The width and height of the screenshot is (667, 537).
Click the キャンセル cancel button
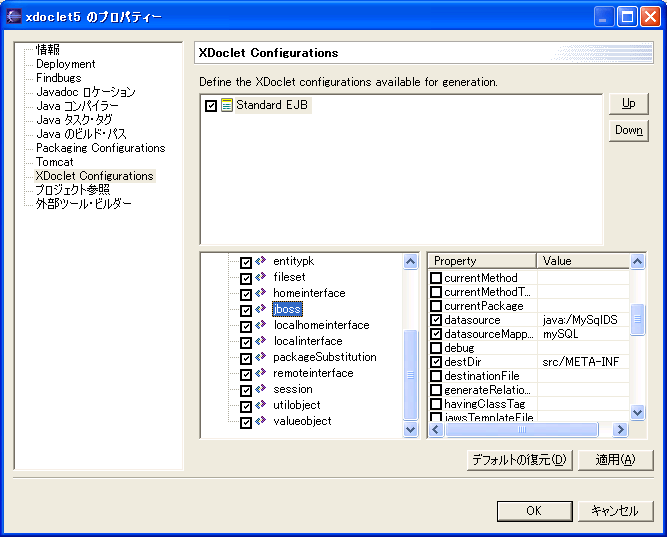point(615,511)
